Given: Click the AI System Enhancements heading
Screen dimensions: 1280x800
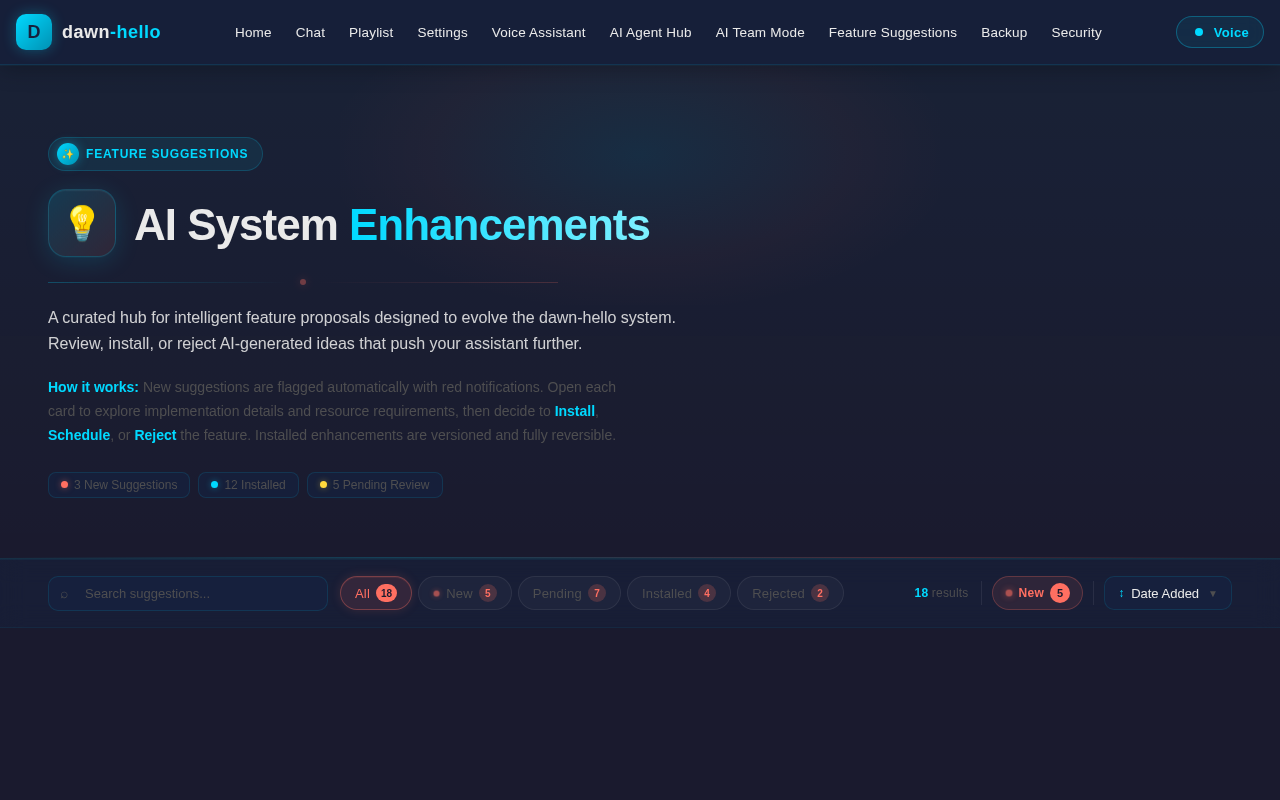Looking at the screenshot, I should pos(392,225).
